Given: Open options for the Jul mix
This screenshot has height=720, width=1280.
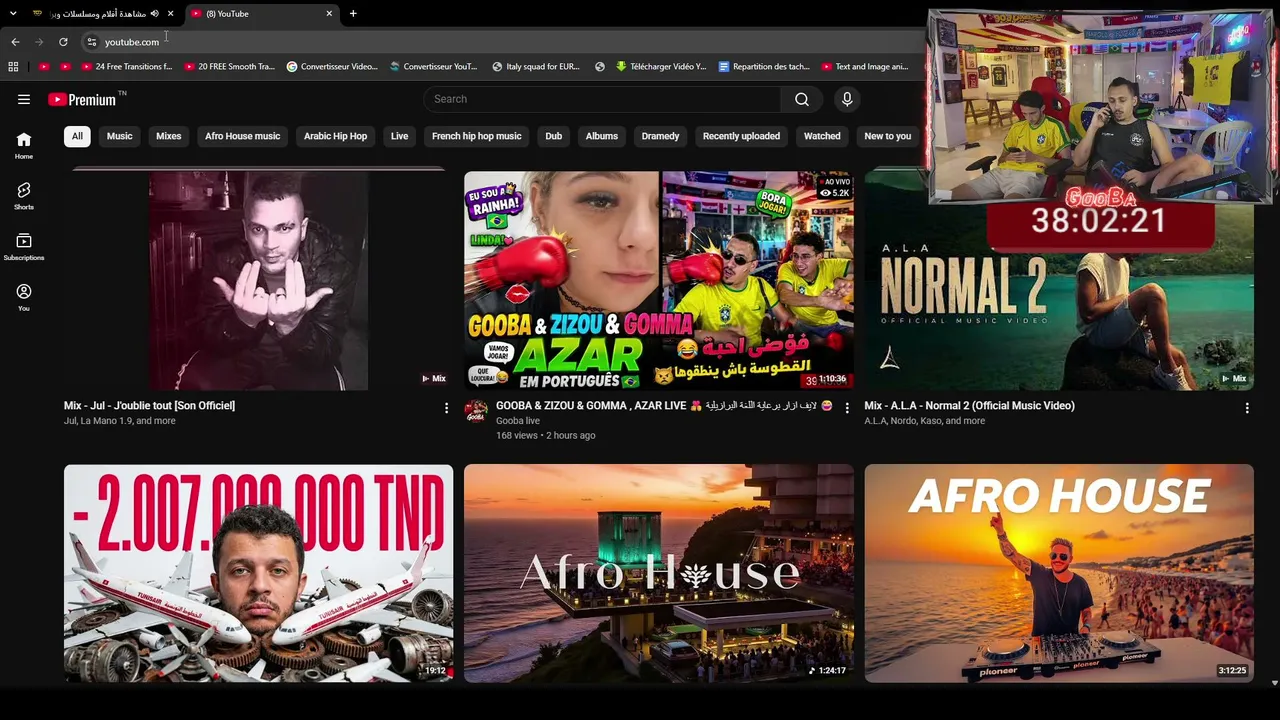Looking at the screenshot, I should click(x=446, y=408).
